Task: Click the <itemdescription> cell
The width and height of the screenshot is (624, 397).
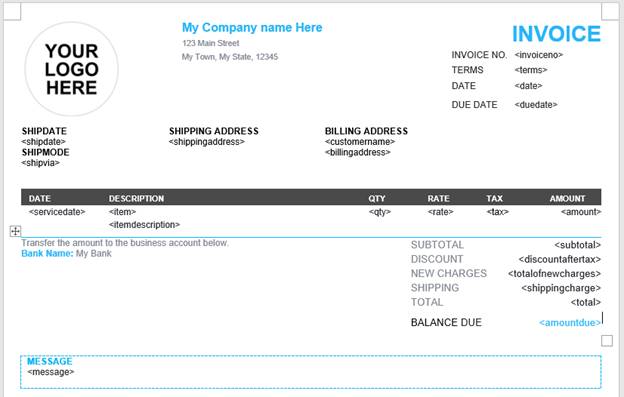Action: pyautogui.click(x=144, y=225)
